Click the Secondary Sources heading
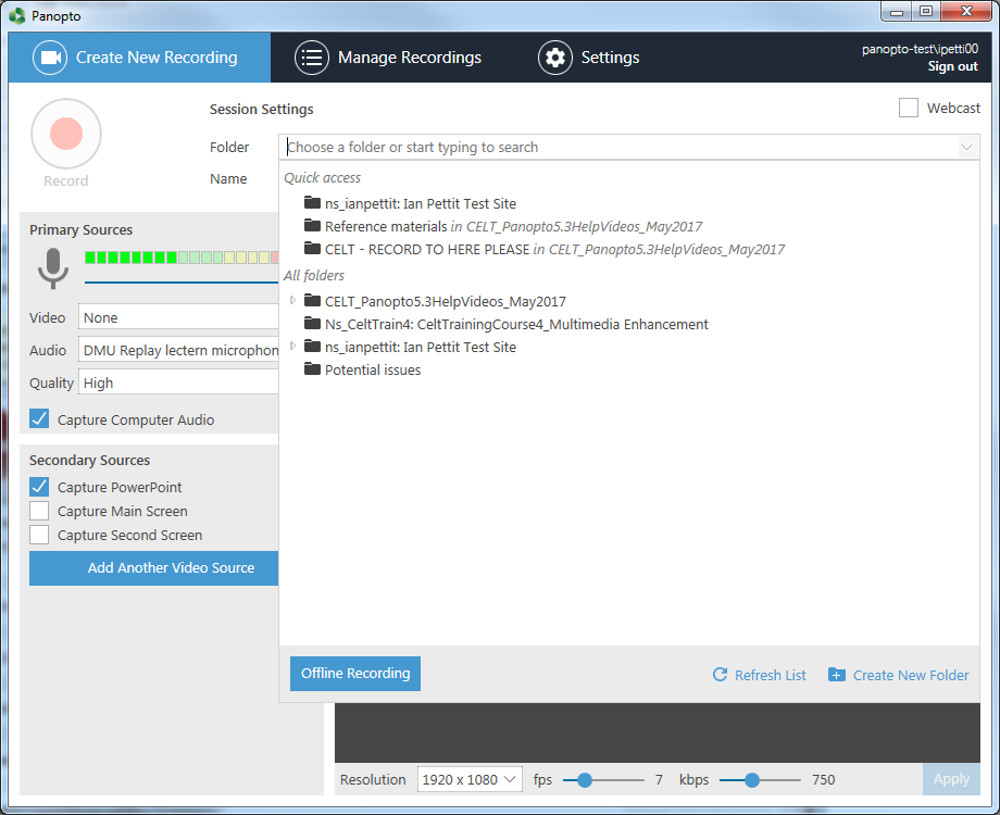 click(89, 460)
